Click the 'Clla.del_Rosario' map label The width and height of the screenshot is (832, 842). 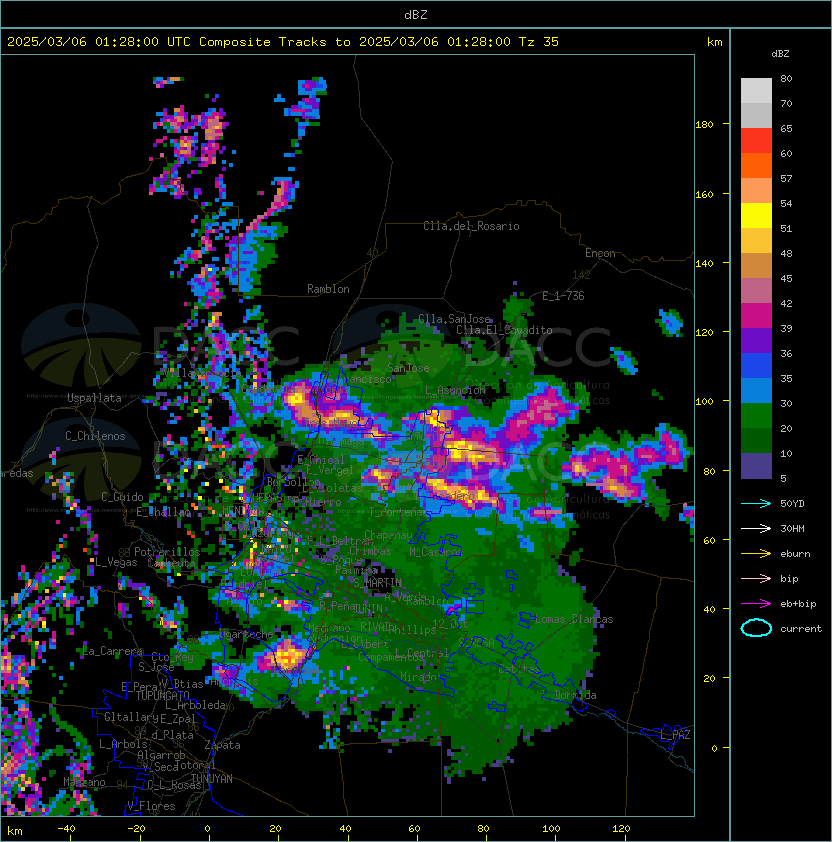click(x=471, y=226)
